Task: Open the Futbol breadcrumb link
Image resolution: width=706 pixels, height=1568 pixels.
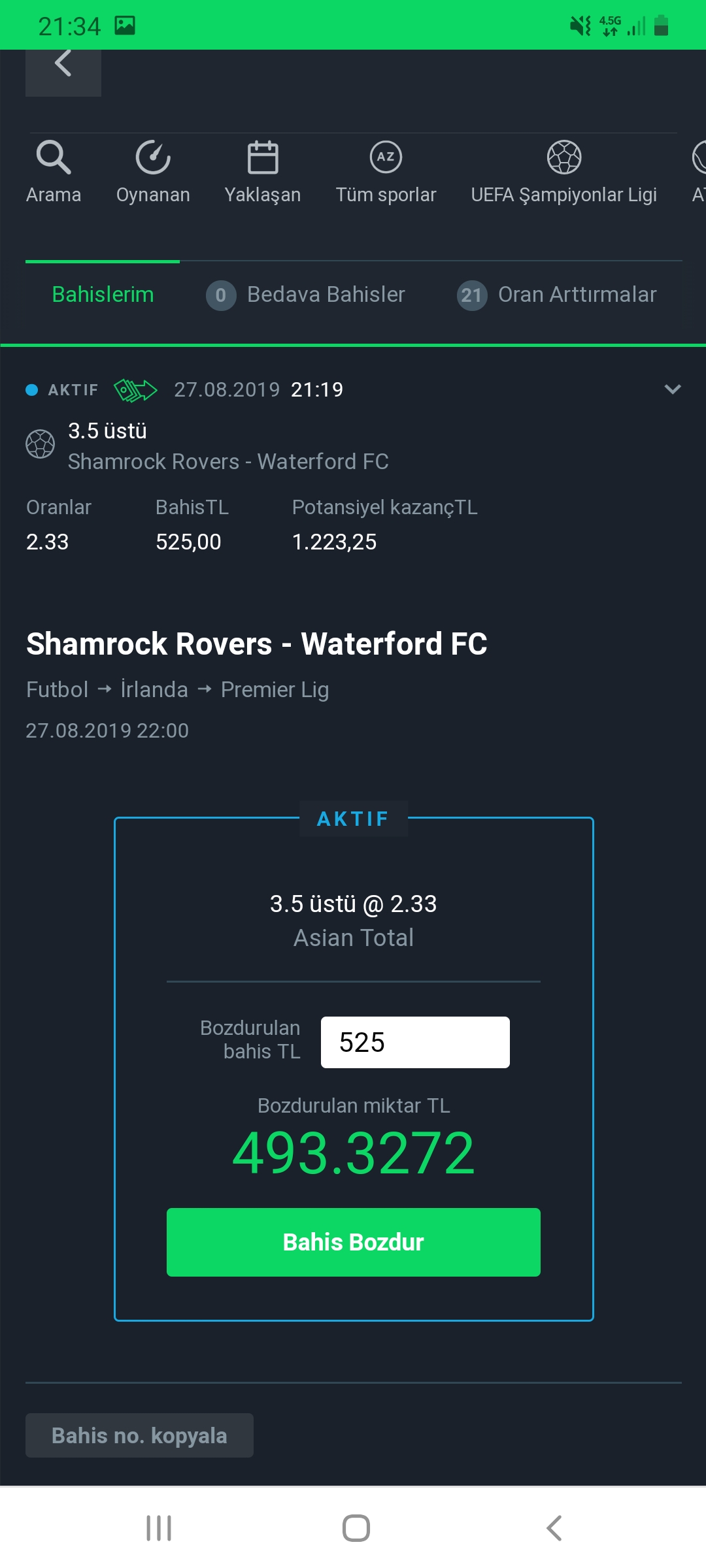Action: (57, 689)
